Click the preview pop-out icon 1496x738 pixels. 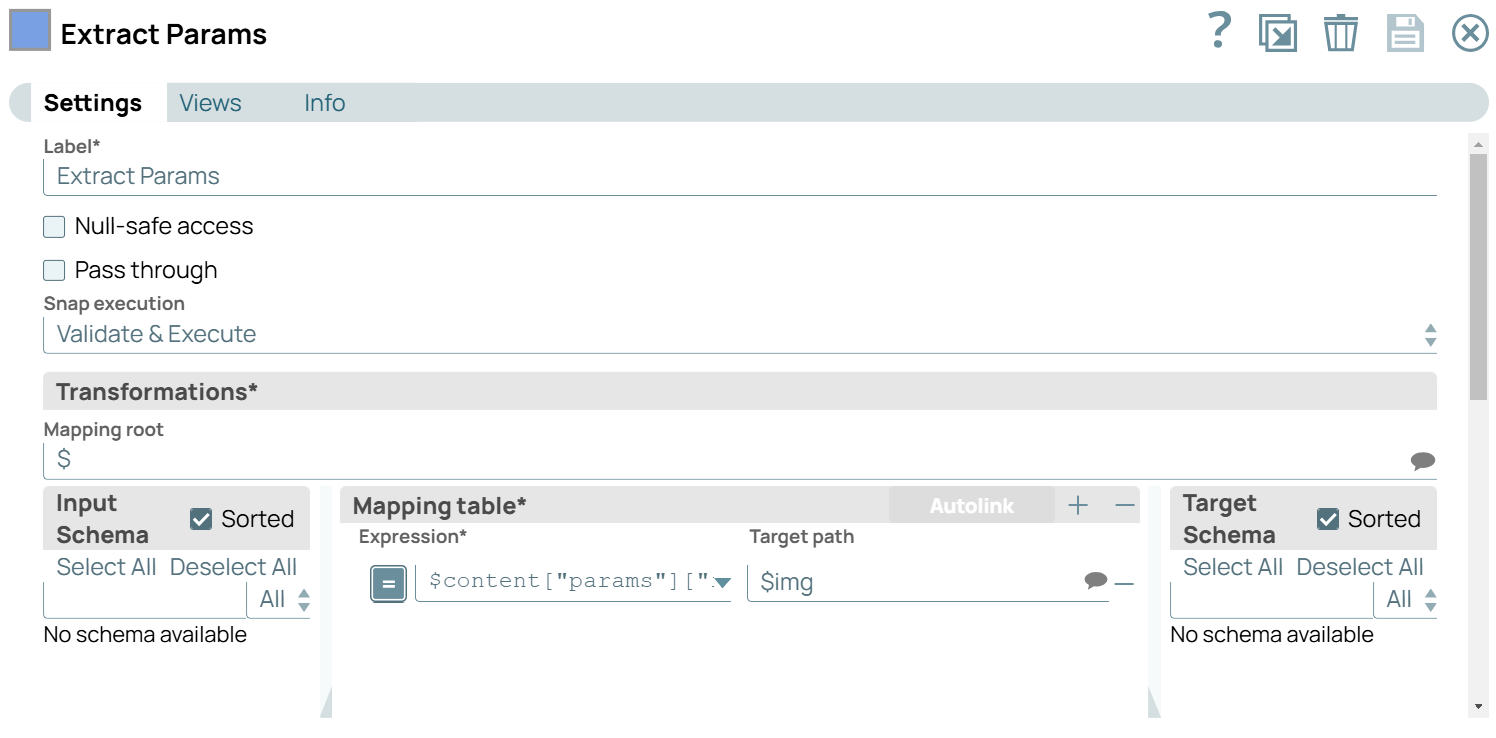(1278, 31)
